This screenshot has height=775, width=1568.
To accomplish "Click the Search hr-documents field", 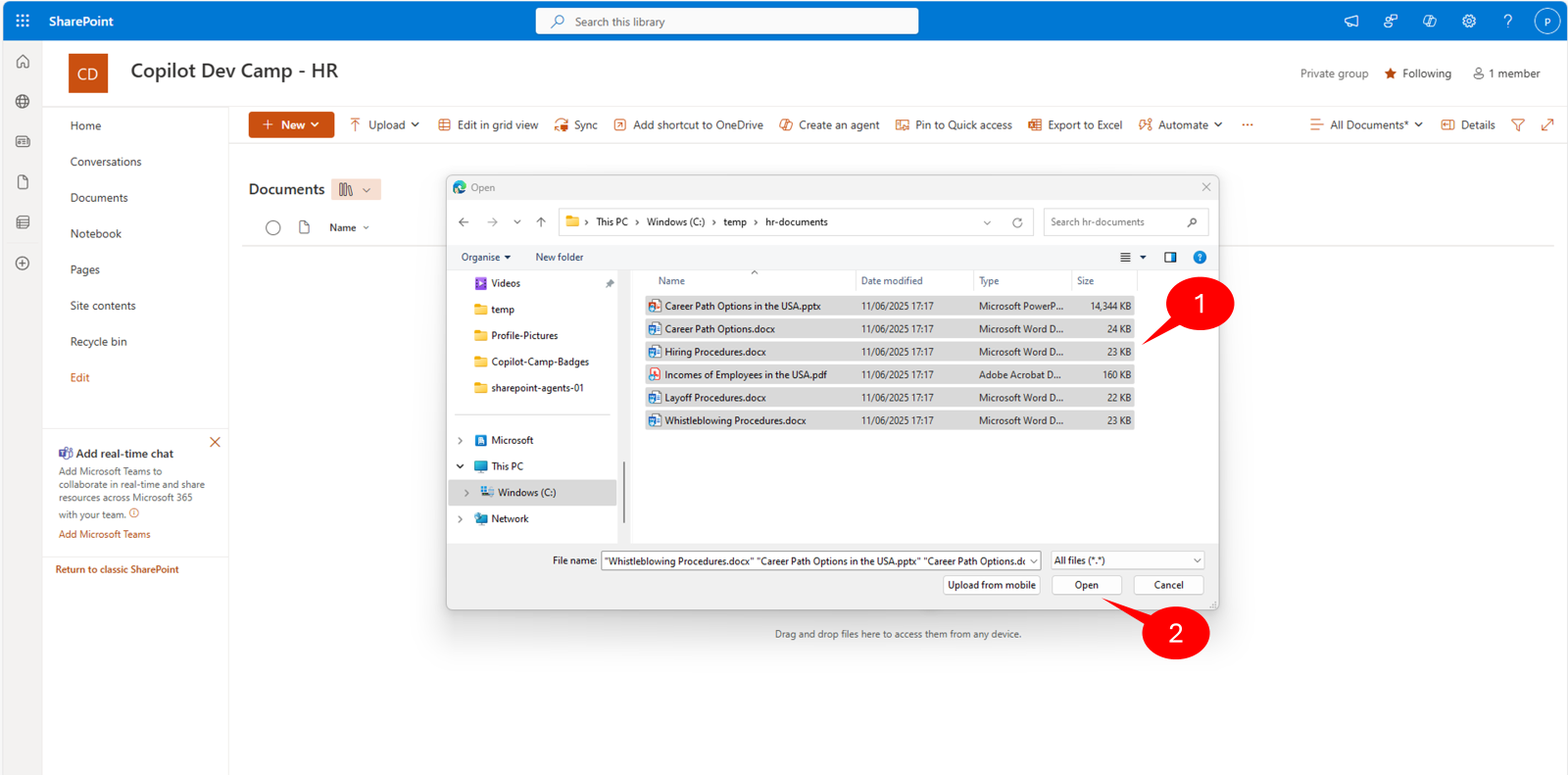I will tap(1126, 222).
